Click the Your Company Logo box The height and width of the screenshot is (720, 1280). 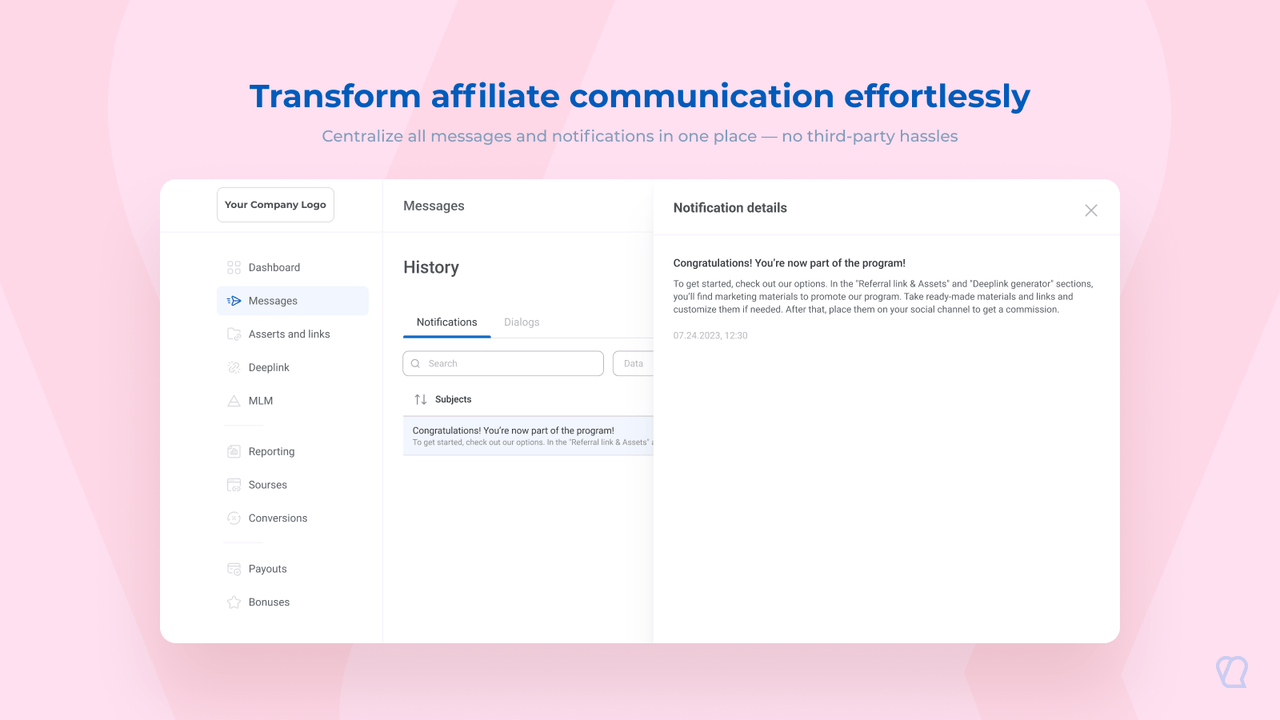[x=275, y=205]
